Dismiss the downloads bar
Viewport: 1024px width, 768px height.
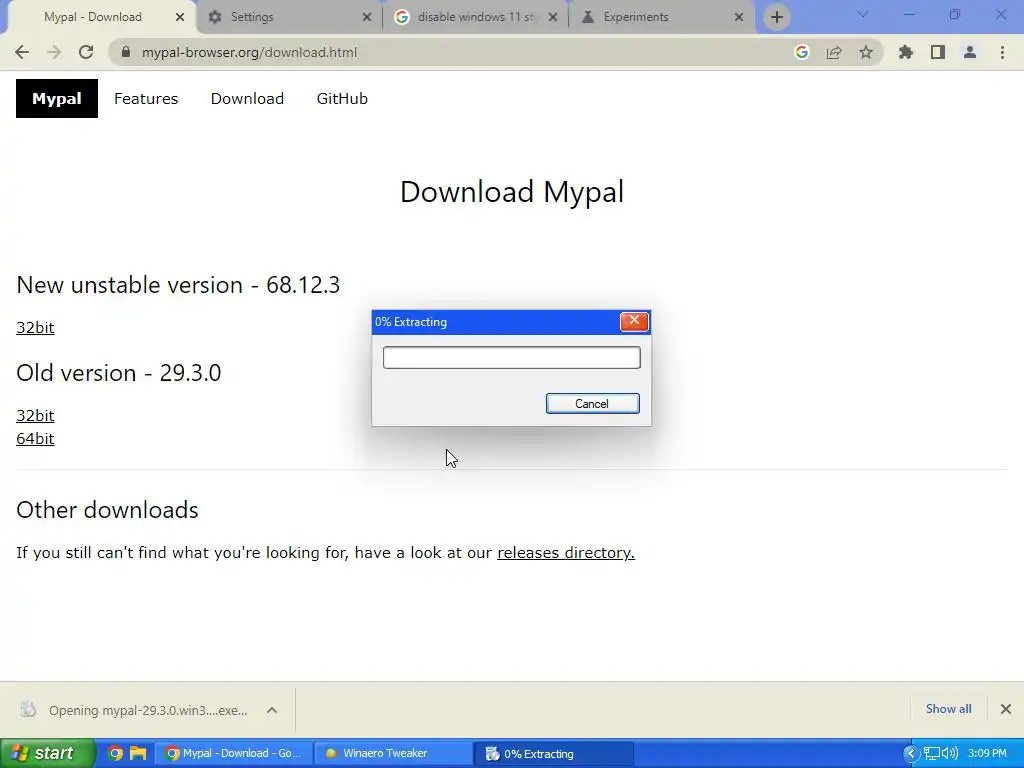[1006, 709]
